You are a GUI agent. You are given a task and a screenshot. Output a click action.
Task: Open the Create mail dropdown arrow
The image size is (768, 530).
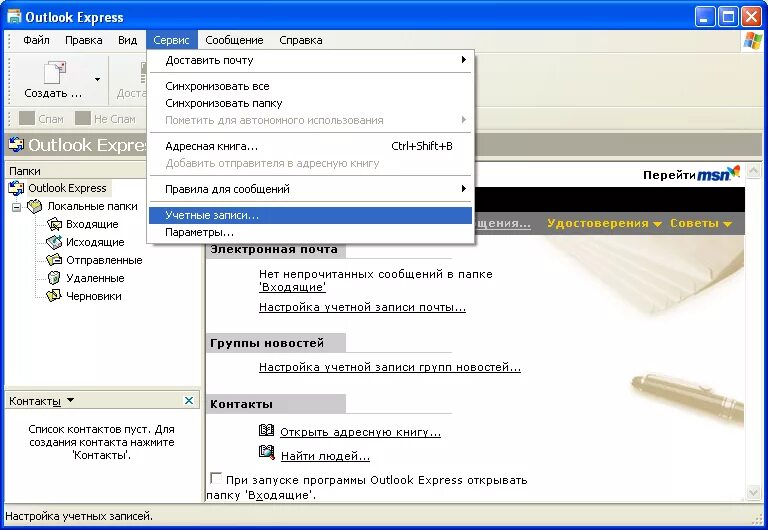[x=97, y=79]
